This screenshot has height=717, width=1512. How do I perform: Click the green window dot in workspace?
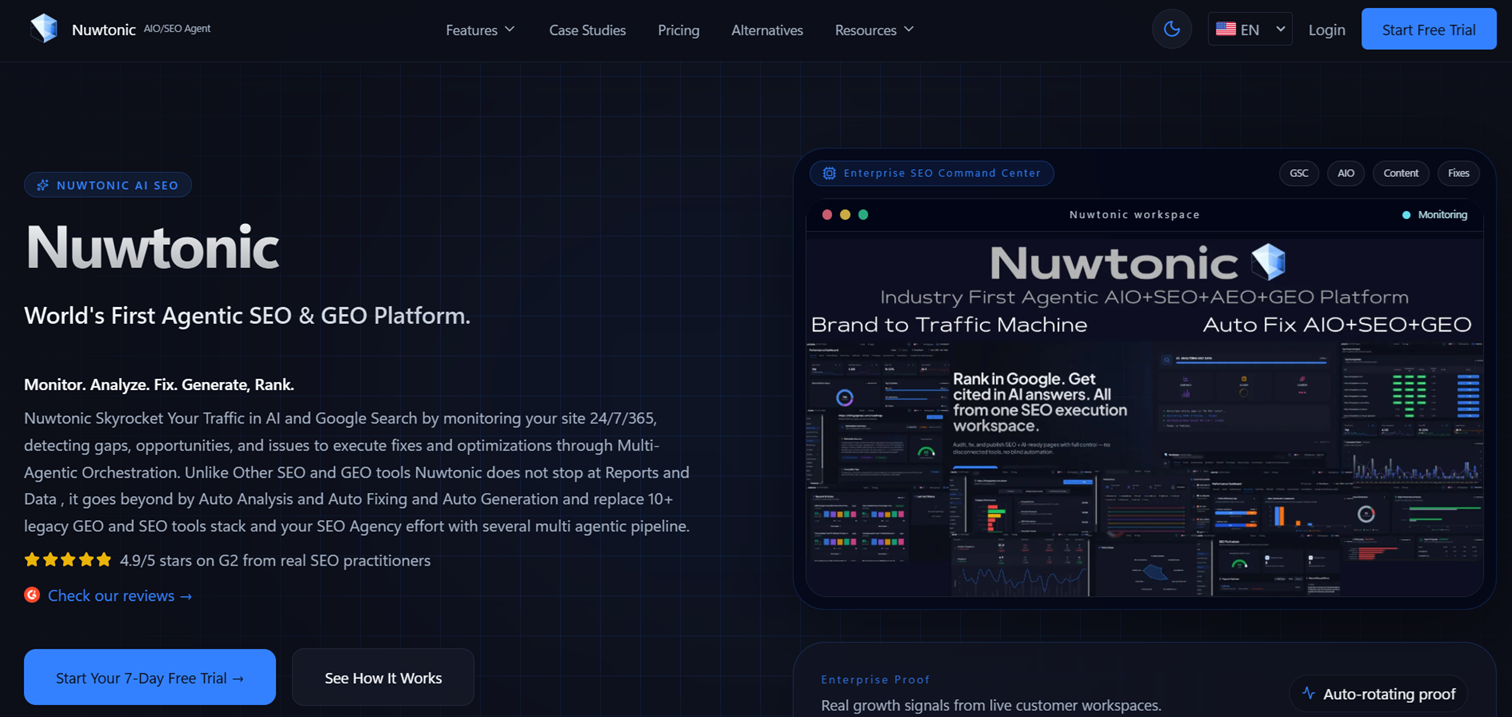[x=863, y=214]
